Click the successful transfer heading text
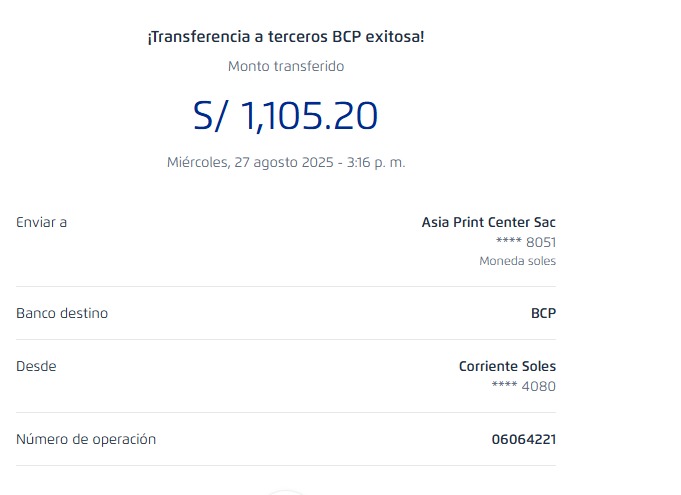Image resolution: width=681 pixels, height=495 pixels. coord(286,37)
